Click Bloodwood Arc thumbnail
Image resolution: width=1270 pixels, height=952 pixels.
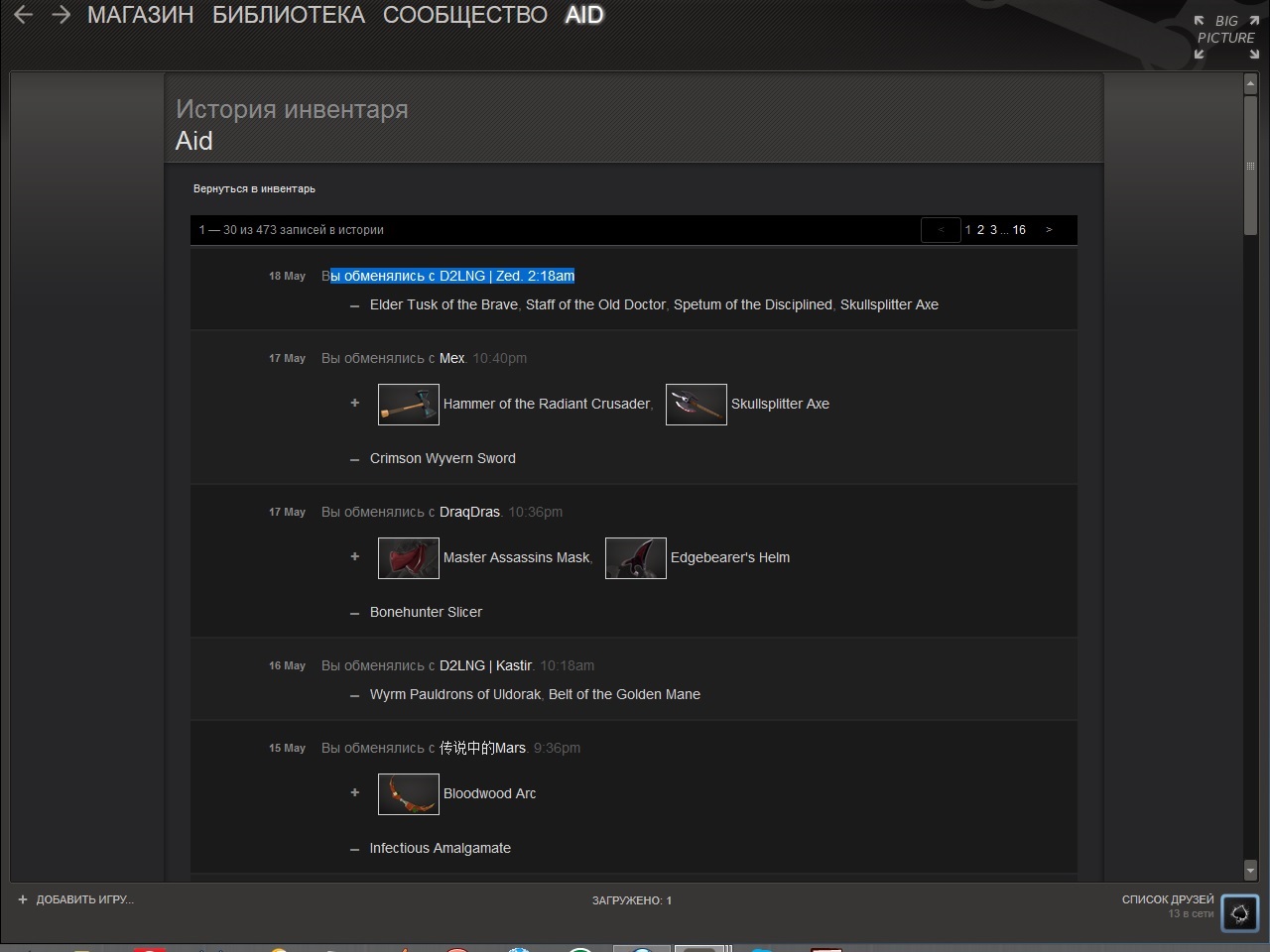[409, 794]
